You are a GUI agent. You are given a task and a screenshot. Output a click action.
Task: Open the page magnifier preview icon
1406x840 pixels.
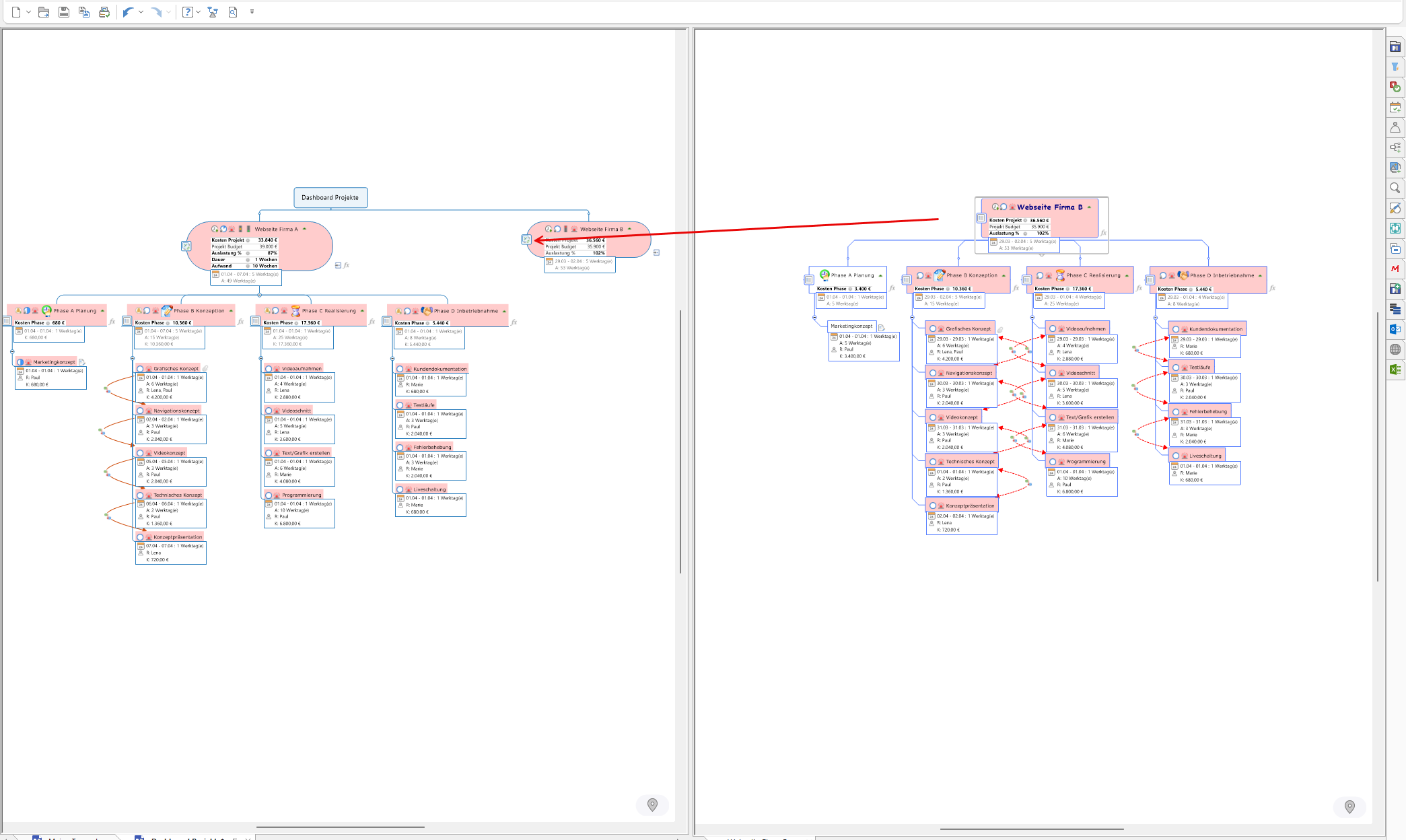click(233, 12)
